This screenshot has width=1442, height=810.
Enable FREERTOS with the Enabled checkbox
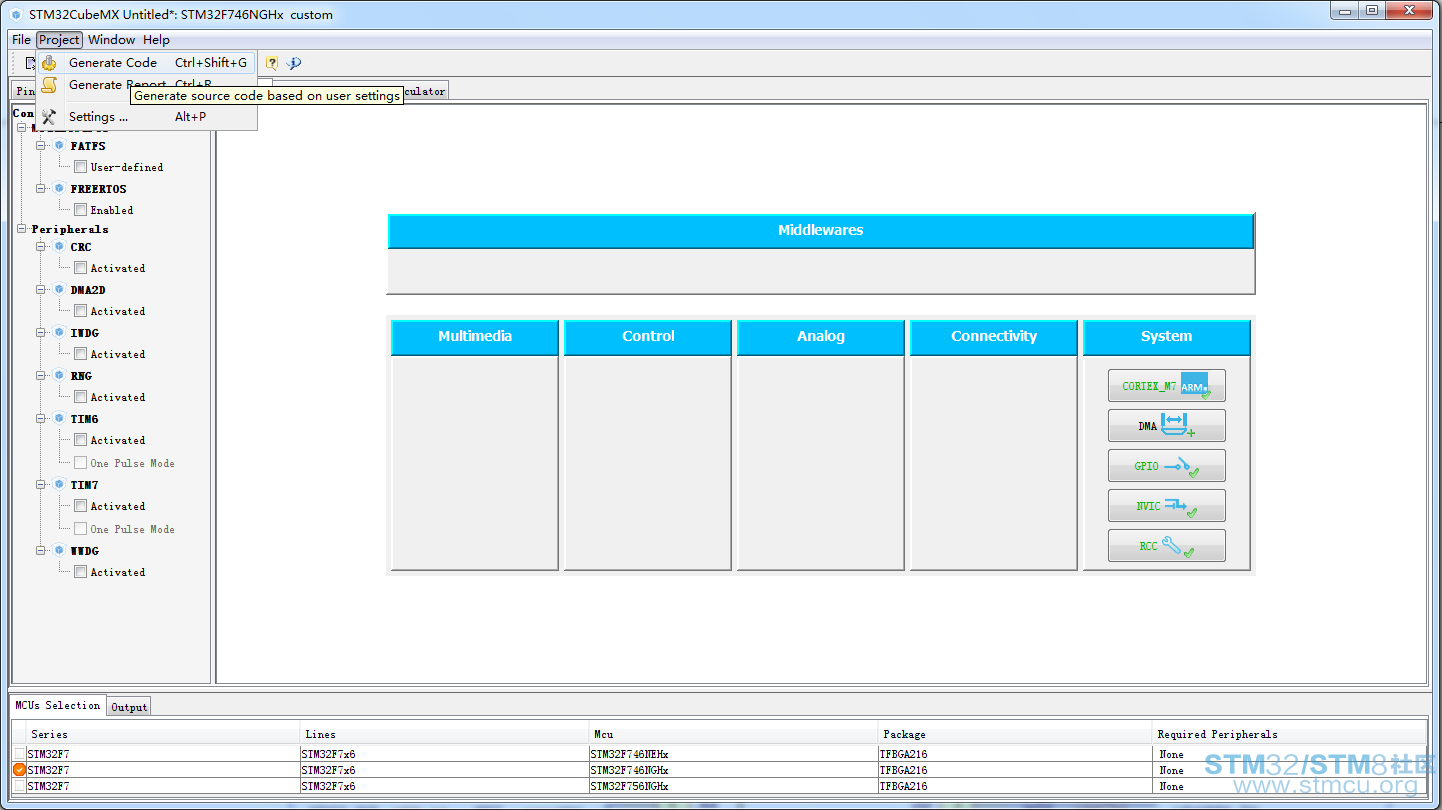[x=80, y=210]
